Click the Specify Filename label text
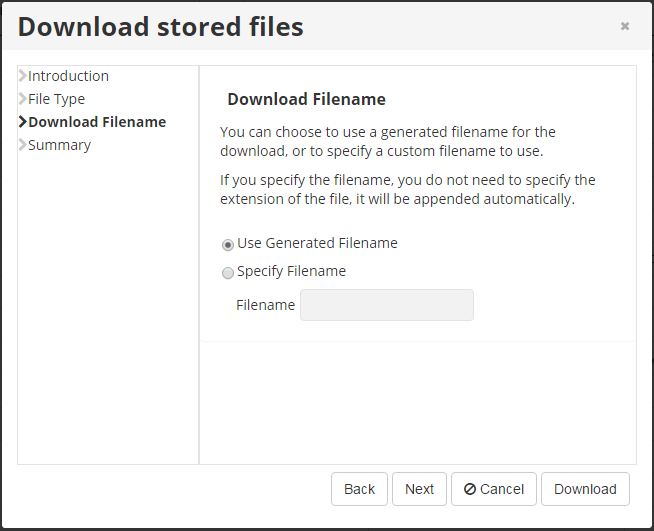Viewport: 654px width, 531px height. coord(291,271)
